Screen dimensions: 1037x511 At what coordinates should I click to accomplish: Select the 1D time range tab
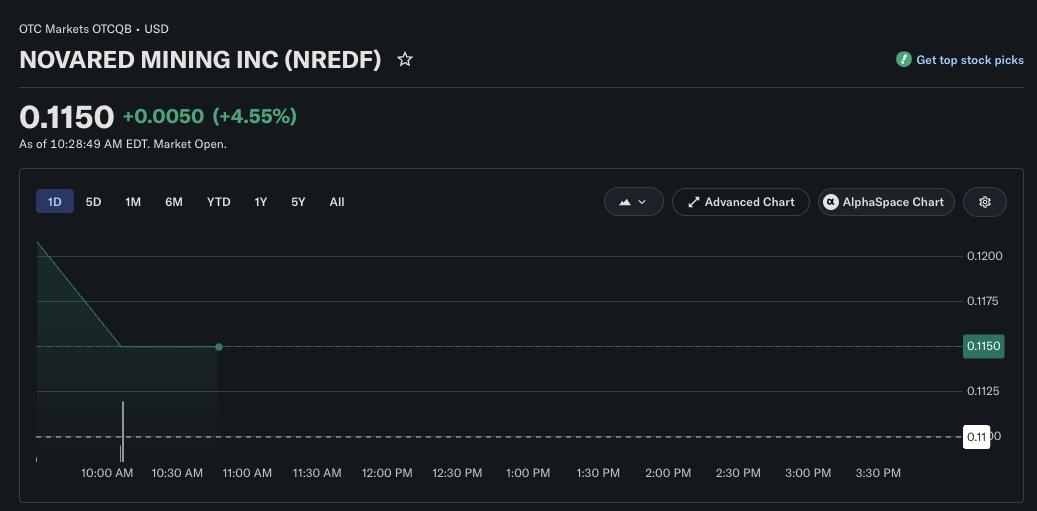coord(55,202)
